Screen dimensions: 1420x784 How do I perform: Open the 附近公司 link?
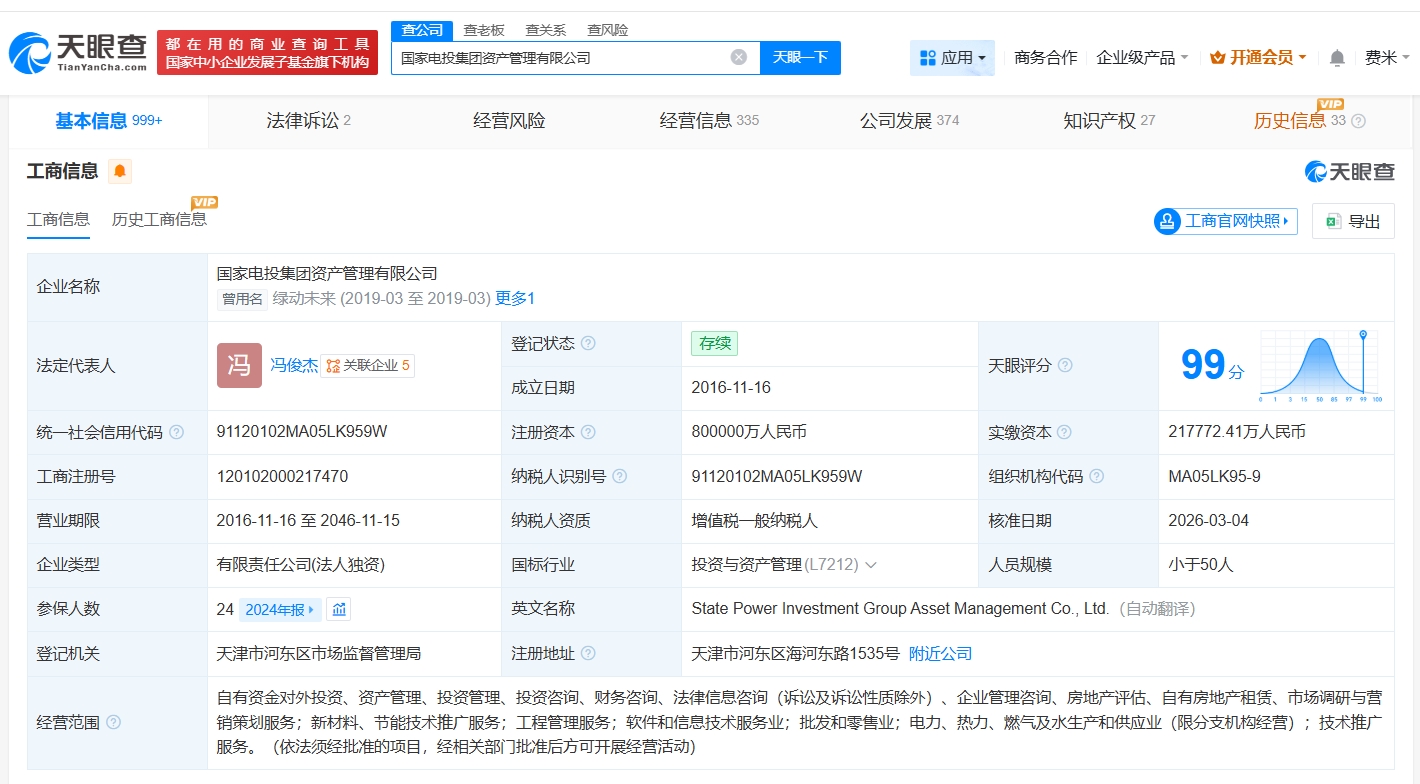click(x=940, y=654)
